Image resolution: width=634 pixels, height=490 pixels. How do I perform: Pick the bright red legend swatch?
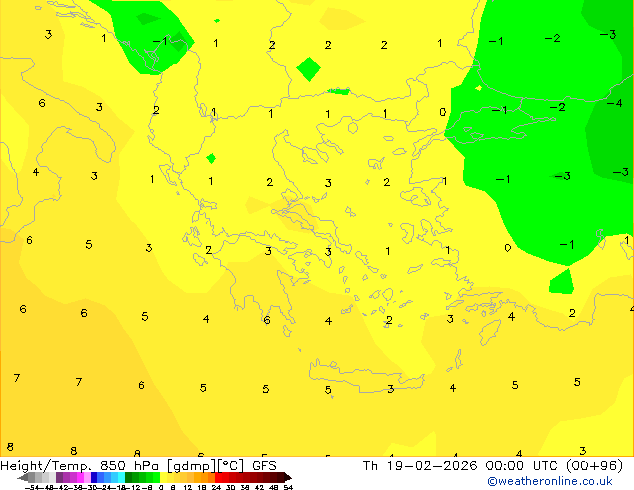pyautogui.click(x=218, y=477)
